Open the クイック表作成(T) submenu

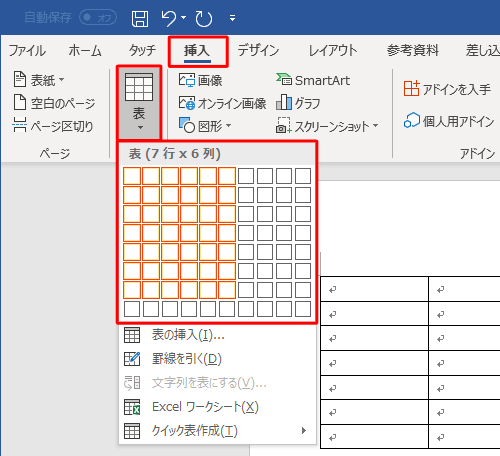pos(217,431)
